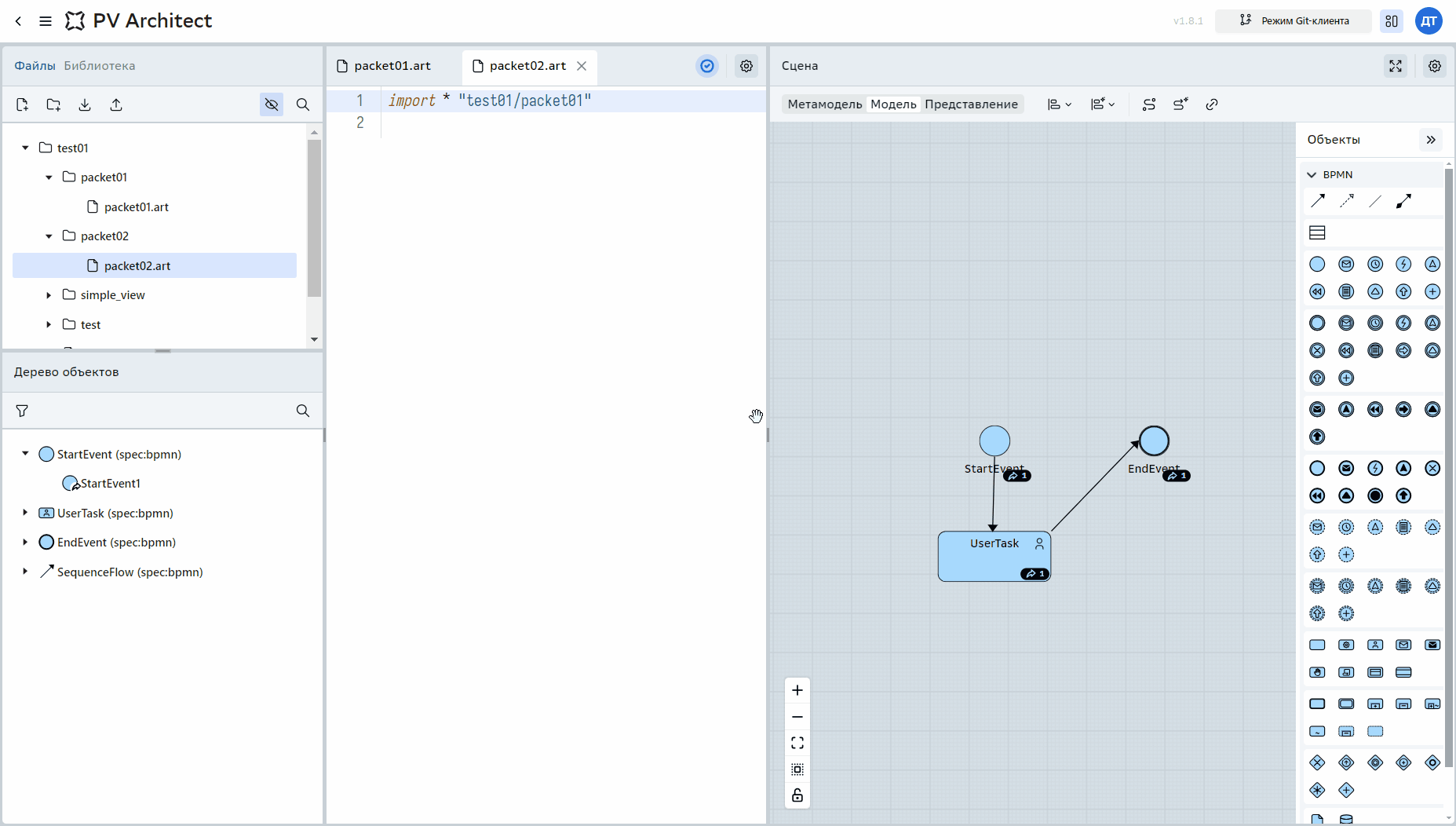Select the bold diamond-tailed arrow connector

click(x=1404, y=202)
